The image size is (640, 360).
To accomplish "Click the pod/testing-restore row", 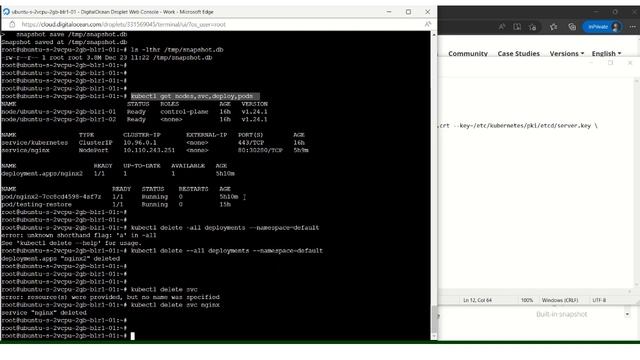I will click(x=116, y=204).
